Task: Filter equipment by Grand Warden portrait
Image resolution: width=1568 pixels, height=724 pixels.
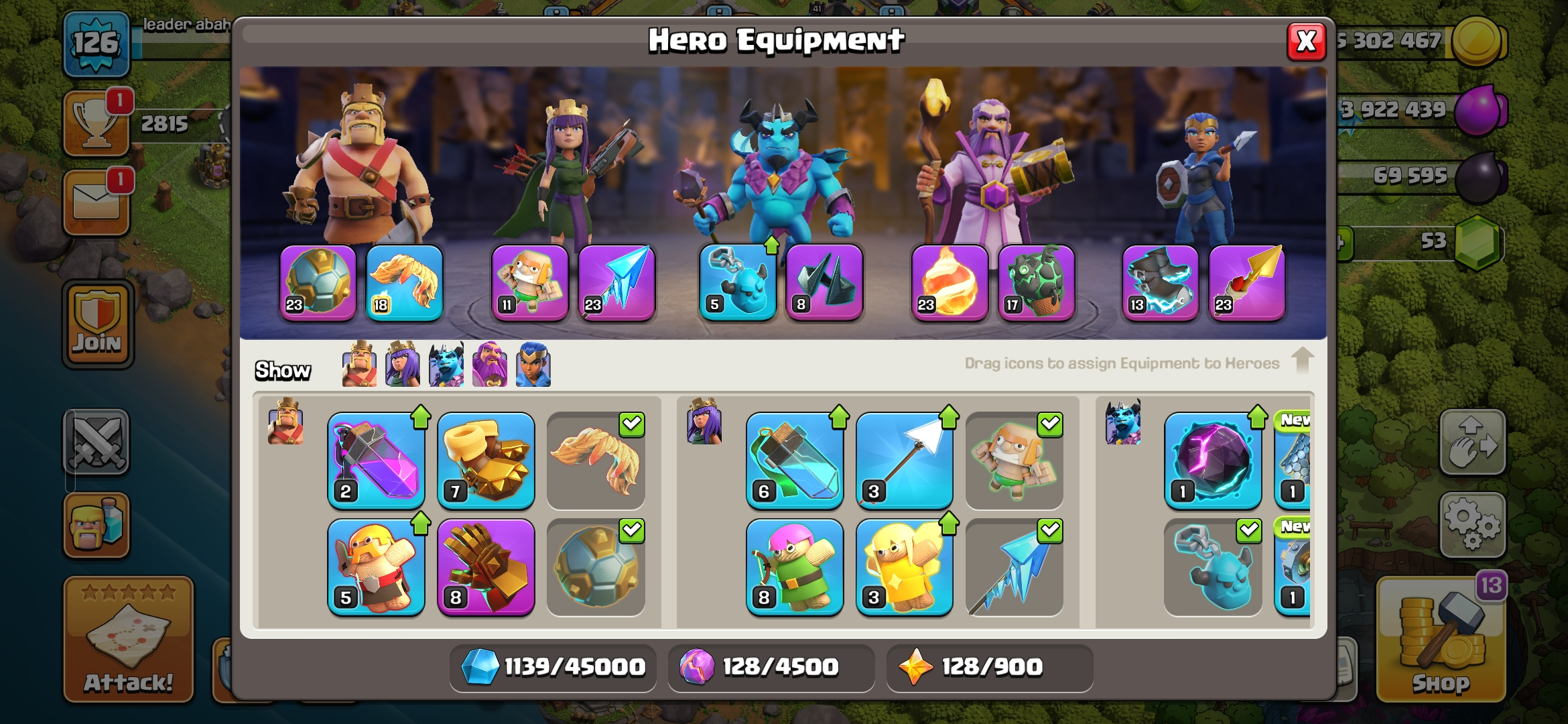Action: (490, 364)
